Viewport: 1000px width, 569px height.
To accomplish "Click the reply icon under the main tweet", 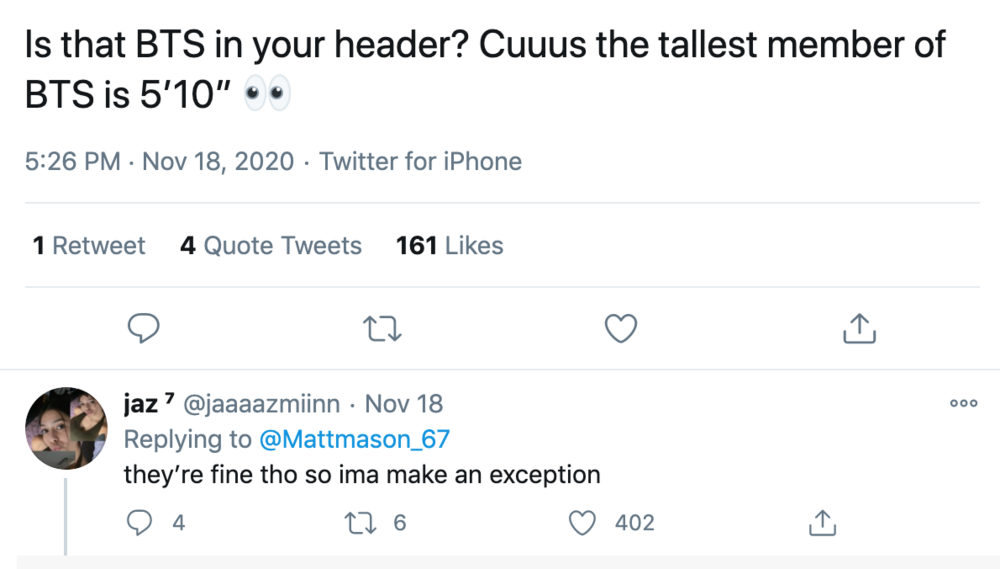I will [143, 329].
